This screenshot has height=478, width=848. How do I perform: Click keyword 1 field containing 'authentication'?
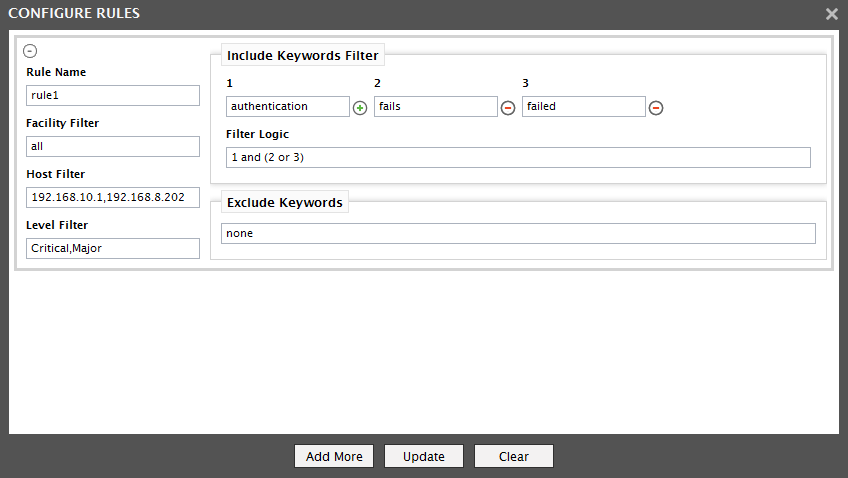(x=288, y=107)
